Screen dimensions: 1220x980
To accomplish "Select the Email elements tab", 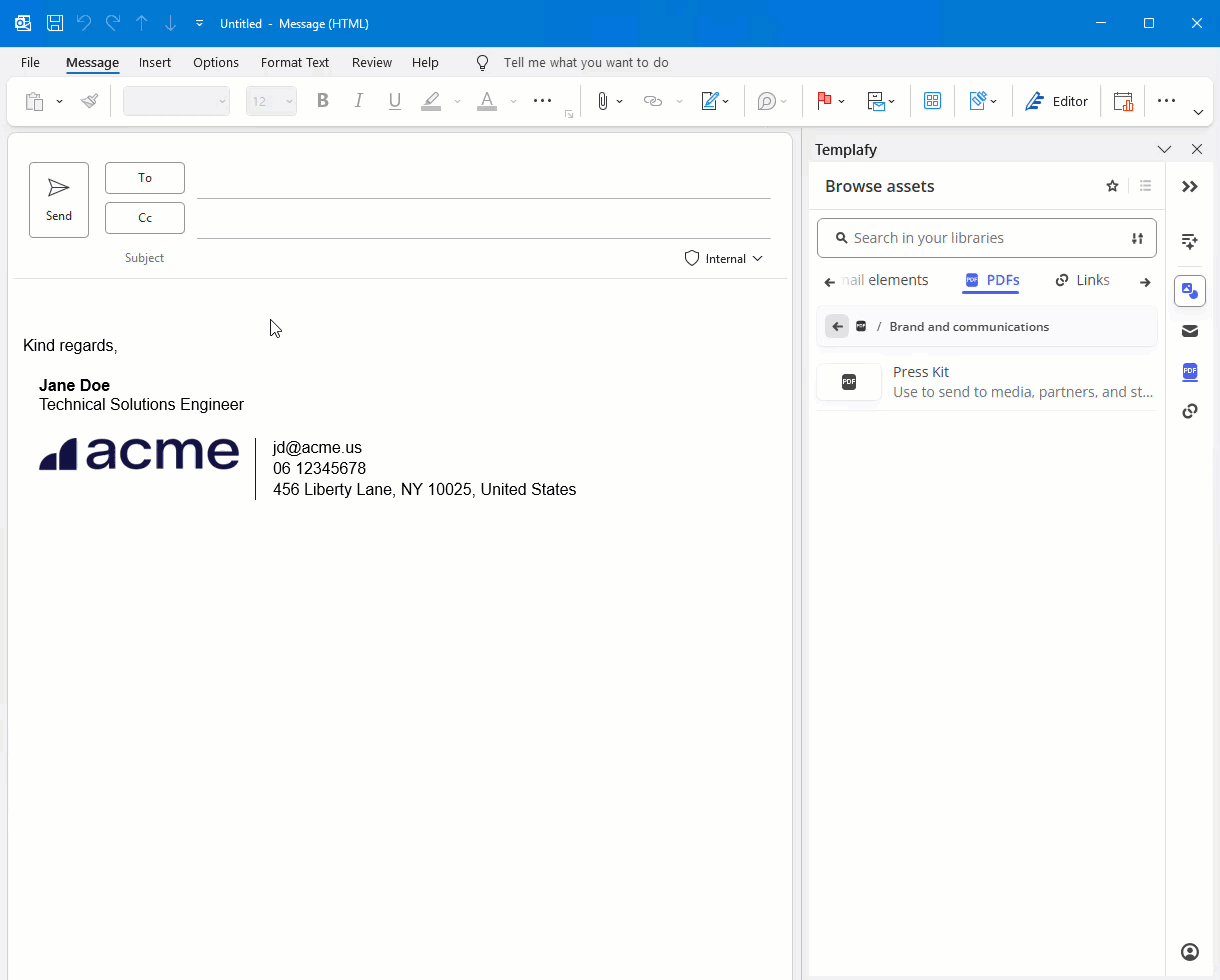I will 887,280.
